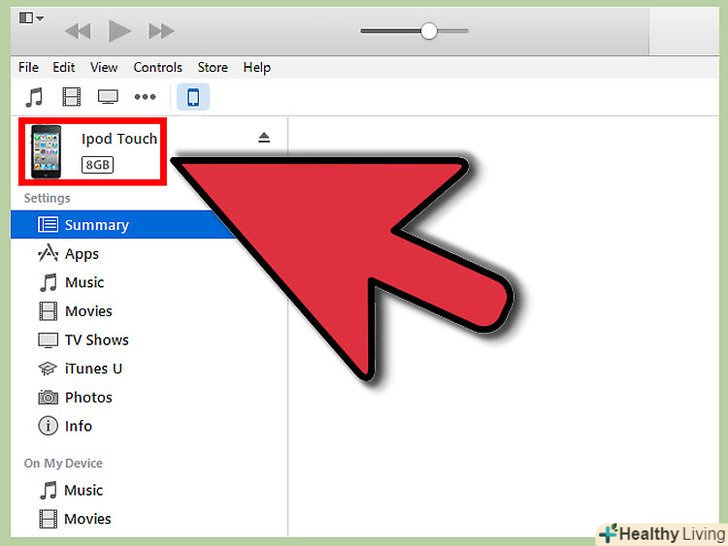
Task: Start playback with the Play button
Action: coord(119,31)
